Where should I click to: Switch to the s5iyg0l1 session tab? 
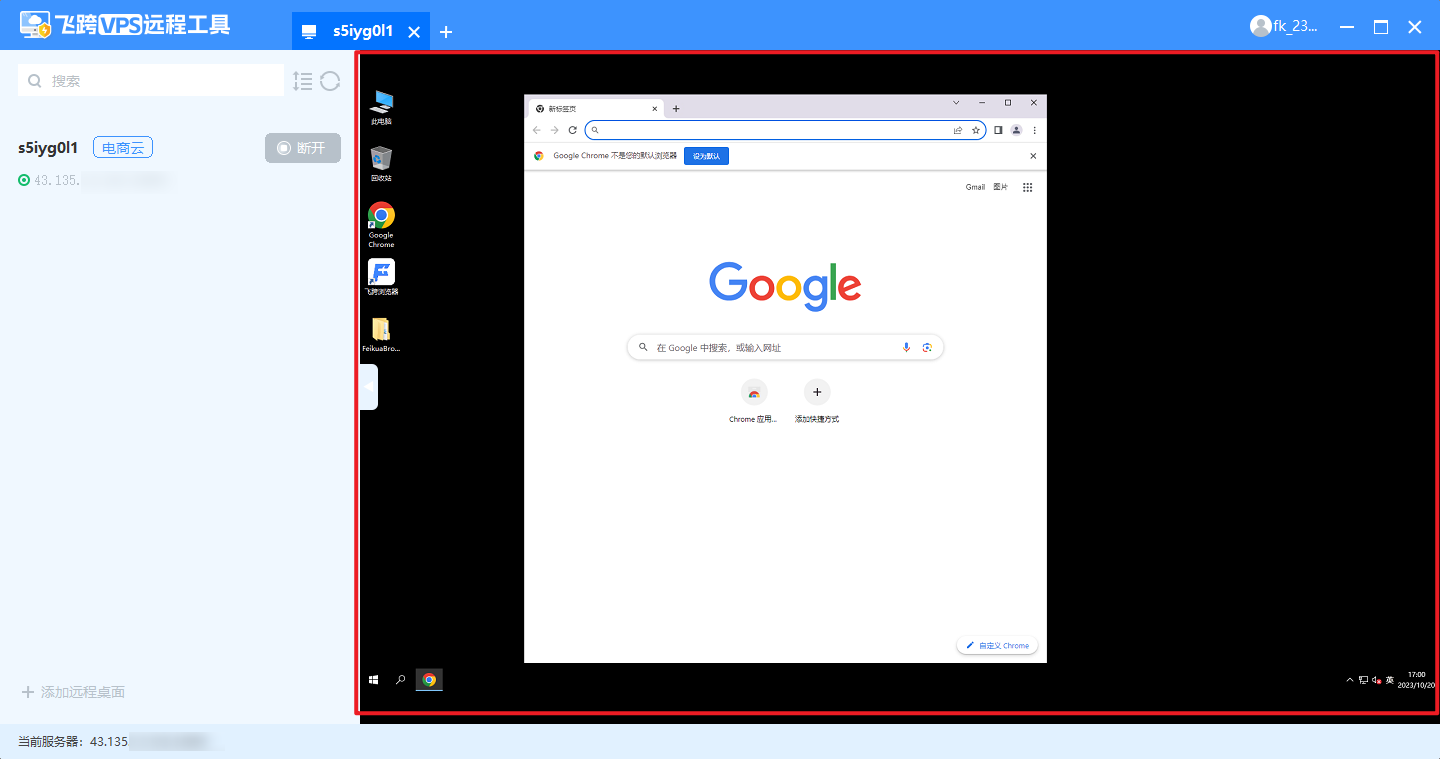coord(362,31)
